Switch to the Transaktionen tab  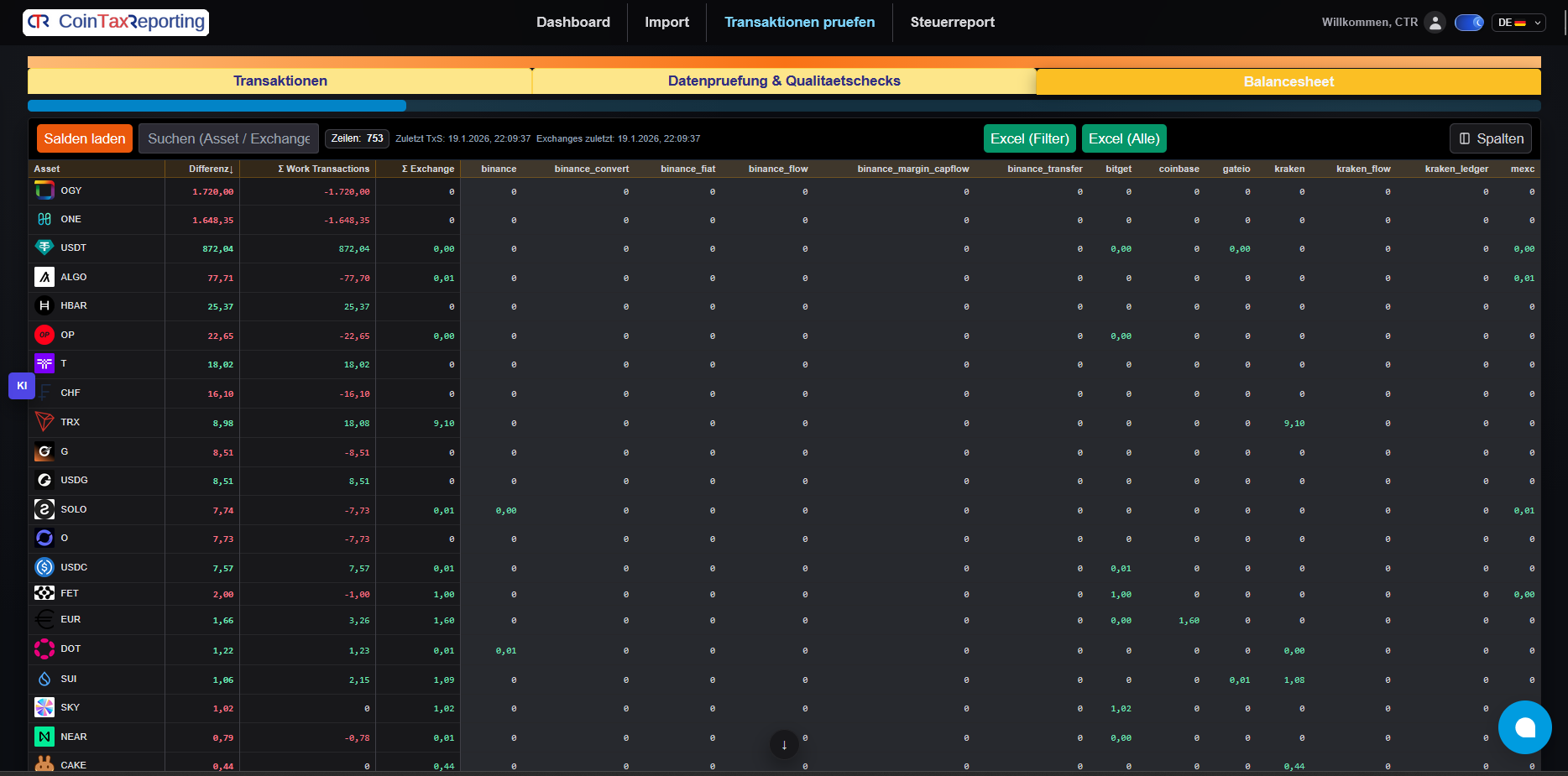[x=280, y=81]
